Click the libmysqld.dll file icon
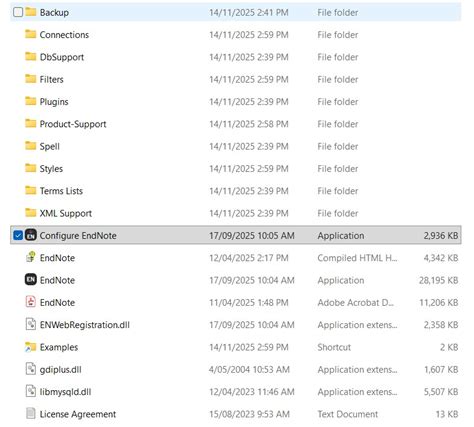The width and height of the screenshot is (474, 427). [31, 391]
